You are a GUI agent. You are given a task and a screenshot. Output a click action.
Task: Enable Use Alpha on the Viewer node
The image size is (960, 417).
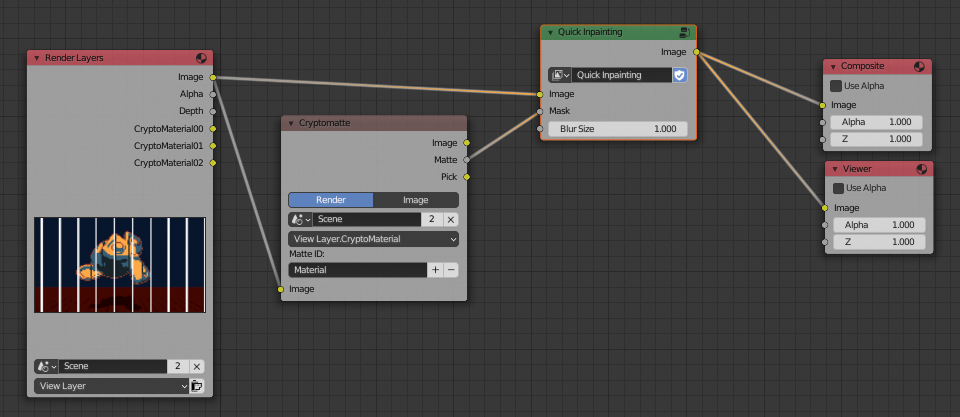(836, 188)
